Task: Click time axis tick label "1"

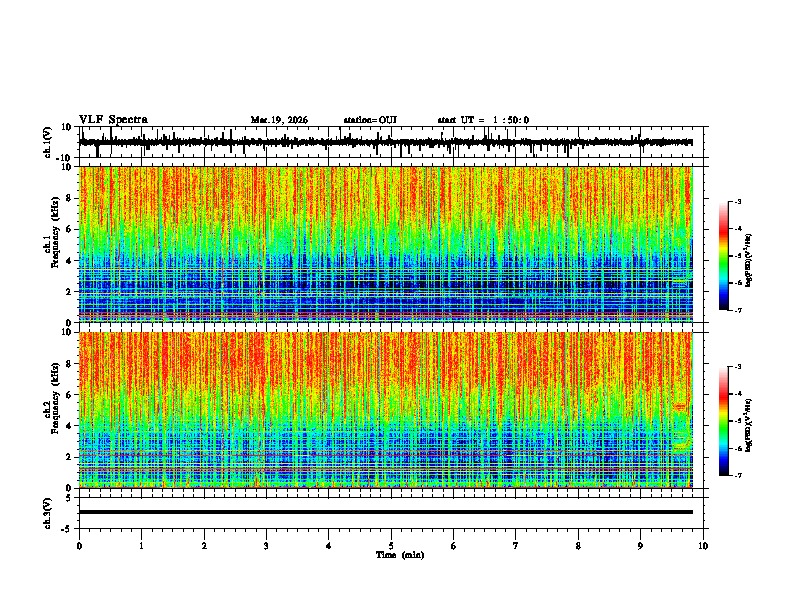Action: (141, 546)
